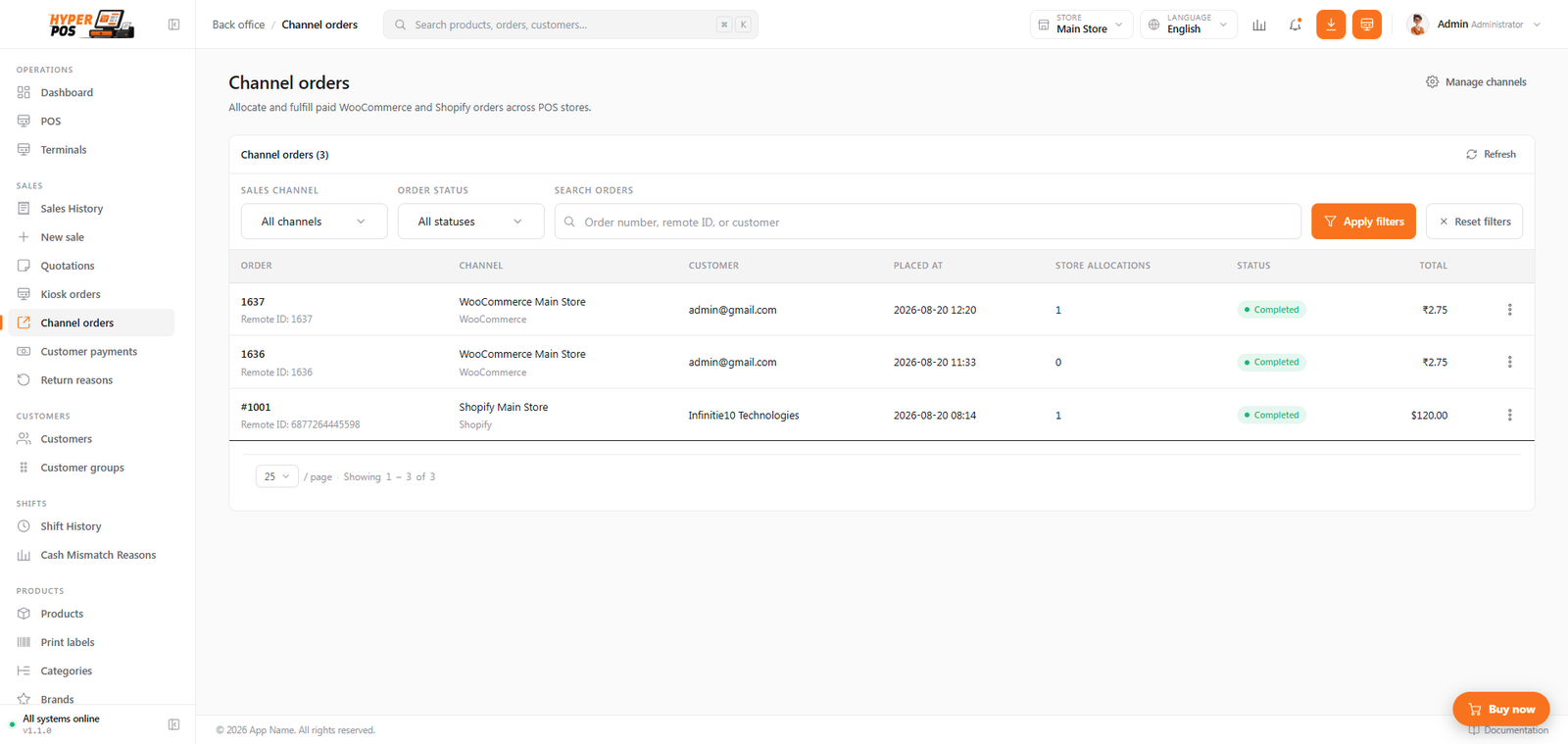This screenshot has height=744, width=1568.
Task: Open the Sales Channel dropdown
Action: pos(314,222)
